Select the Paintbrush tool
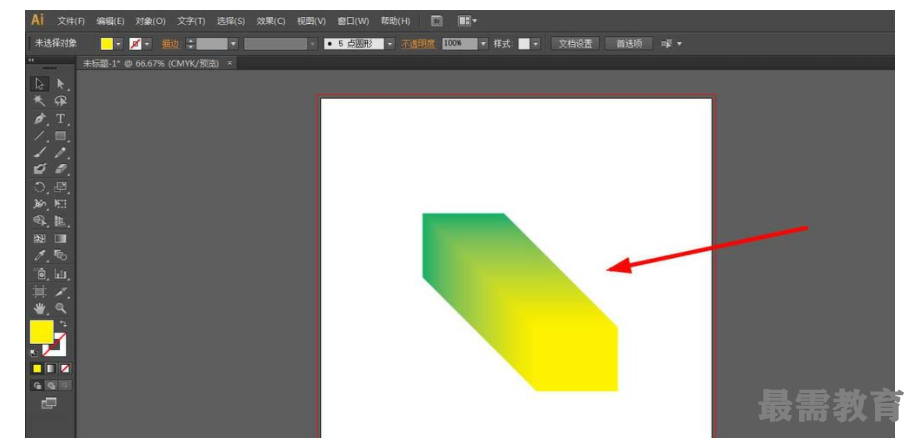This screenshot has width=910, height=445. pyautogui.click(x=39, y=153)
